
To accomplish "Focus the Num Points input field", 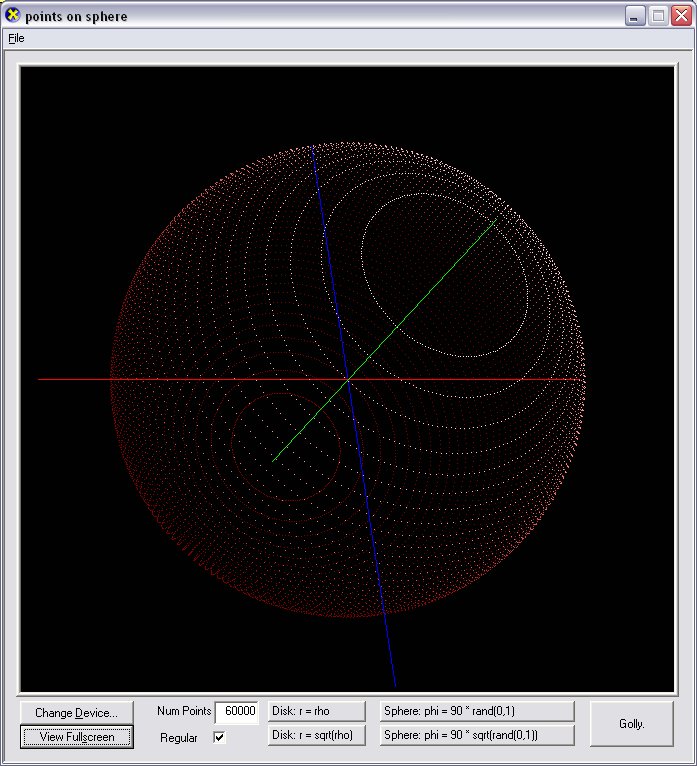I will pos(236,711).
